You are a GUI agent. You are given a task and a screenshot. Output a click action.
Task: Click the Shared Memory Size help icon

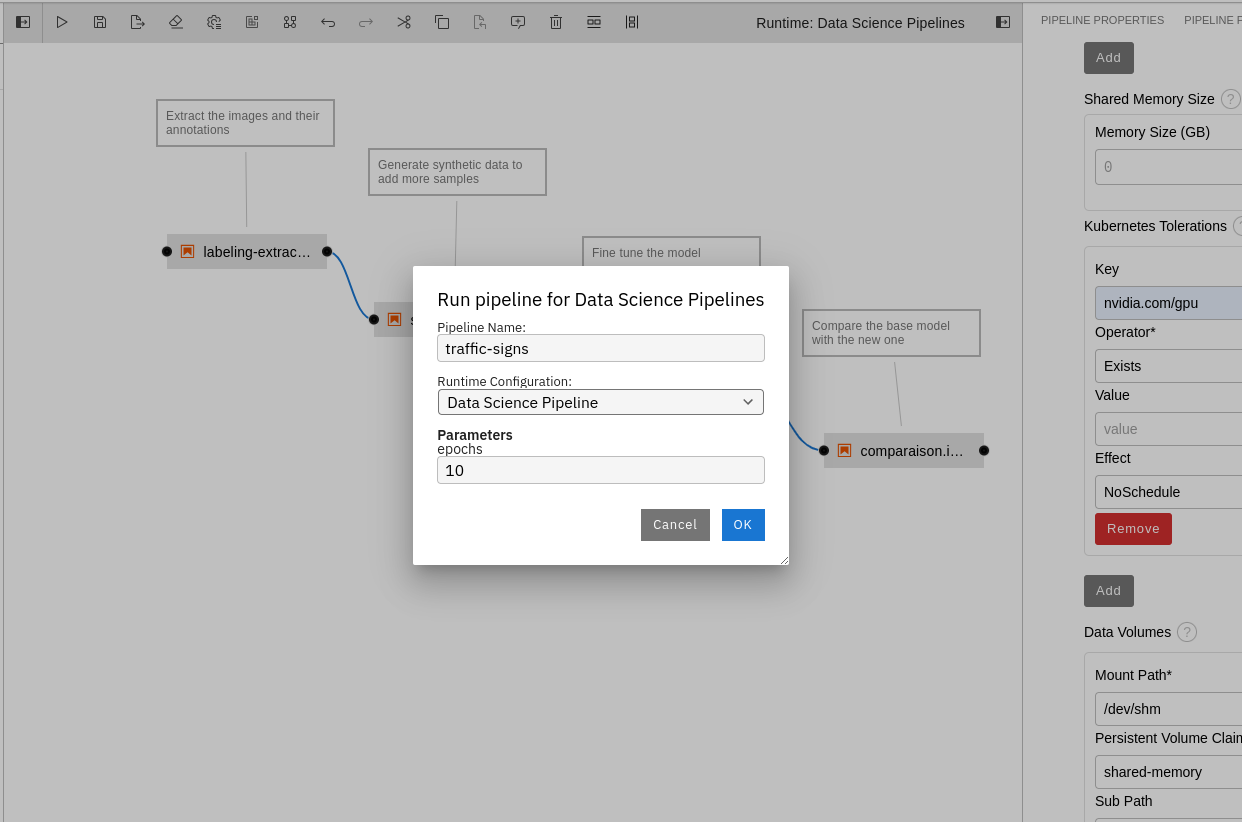pos(1230,99)
